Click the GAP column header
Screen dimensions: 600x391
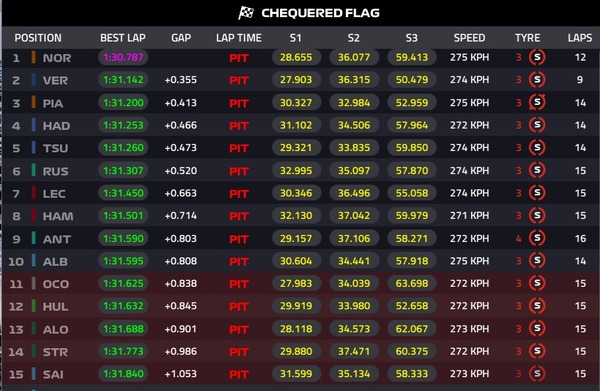(x=181, y=38)
